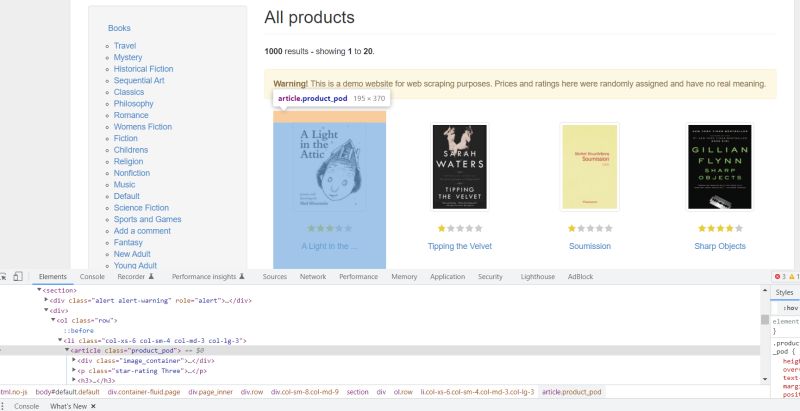Open the Sharp Objects title link
This screenshot has width=800, height=411.
tap(720, 246)
